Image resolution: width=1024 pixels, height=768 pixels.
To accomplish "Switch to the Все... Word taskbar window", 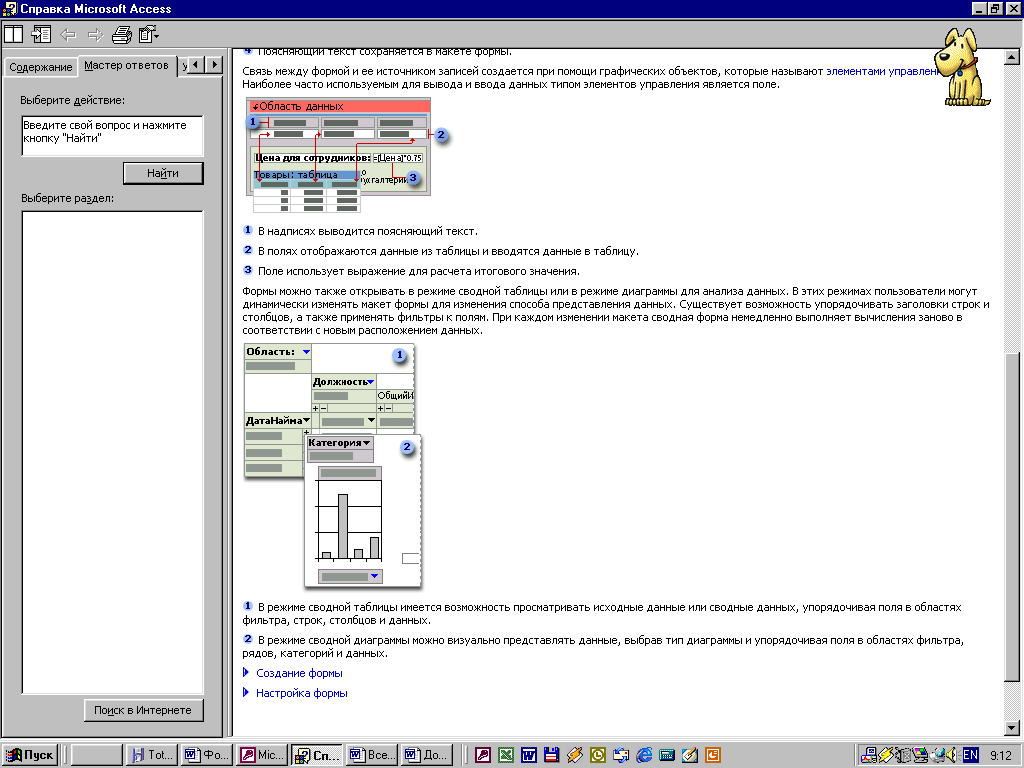I will [372, 755].
